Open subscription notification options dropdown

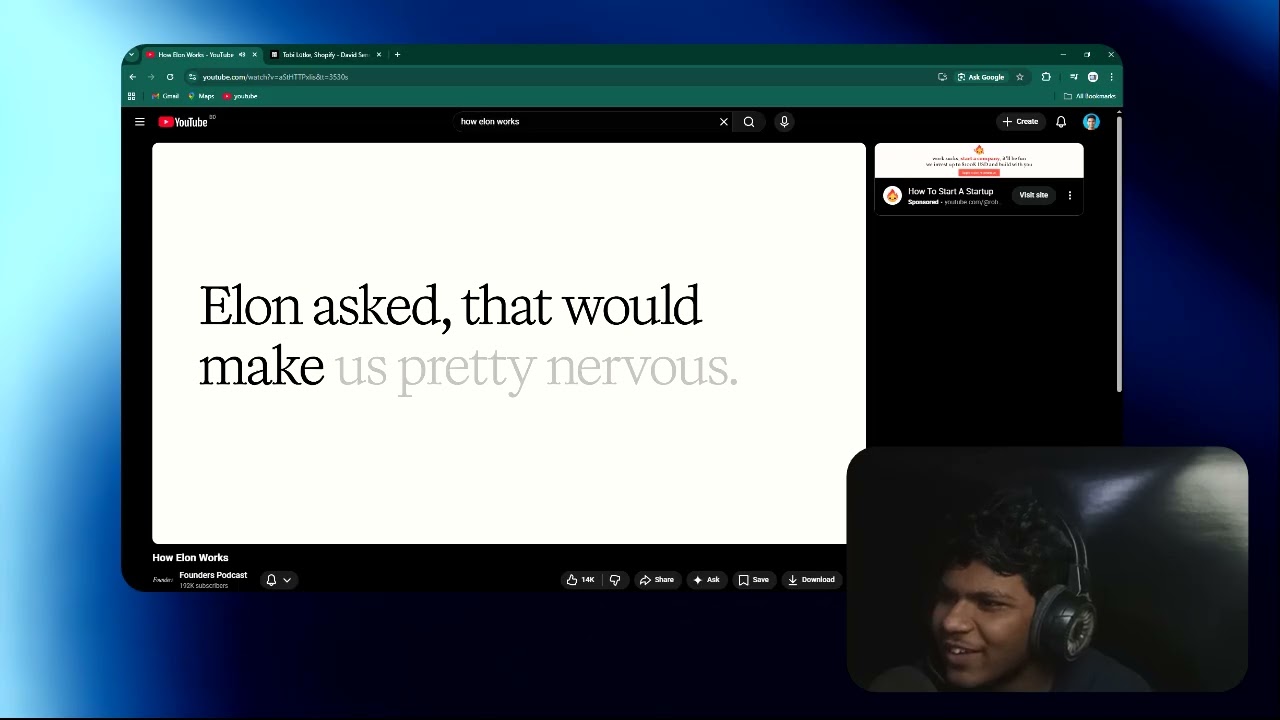pyautogui.click(x=278, y=580)
